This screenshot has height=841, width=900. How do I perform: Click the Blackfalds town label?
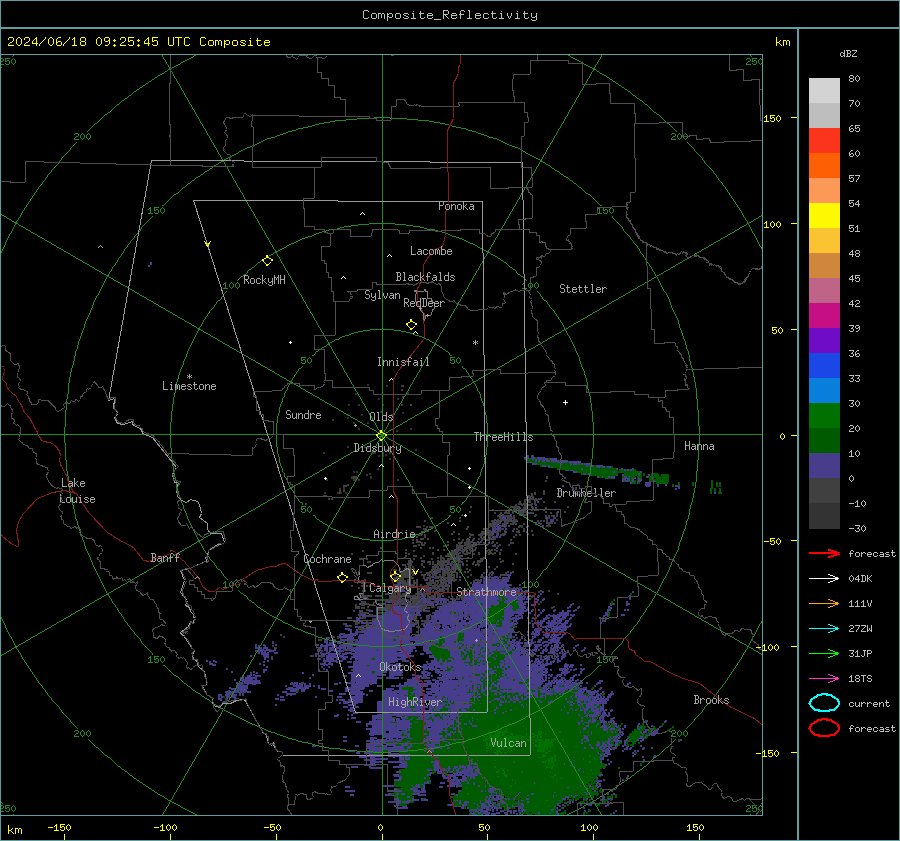tap(425, 277)
